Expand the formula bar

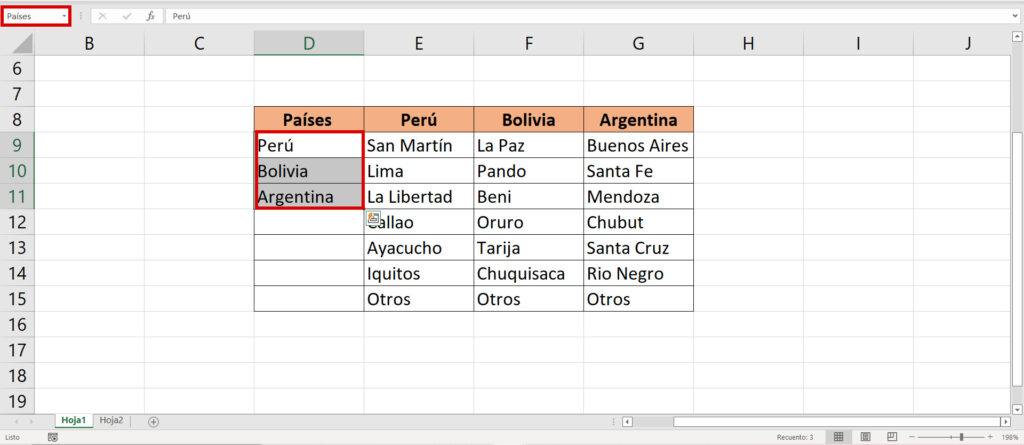1015,17
